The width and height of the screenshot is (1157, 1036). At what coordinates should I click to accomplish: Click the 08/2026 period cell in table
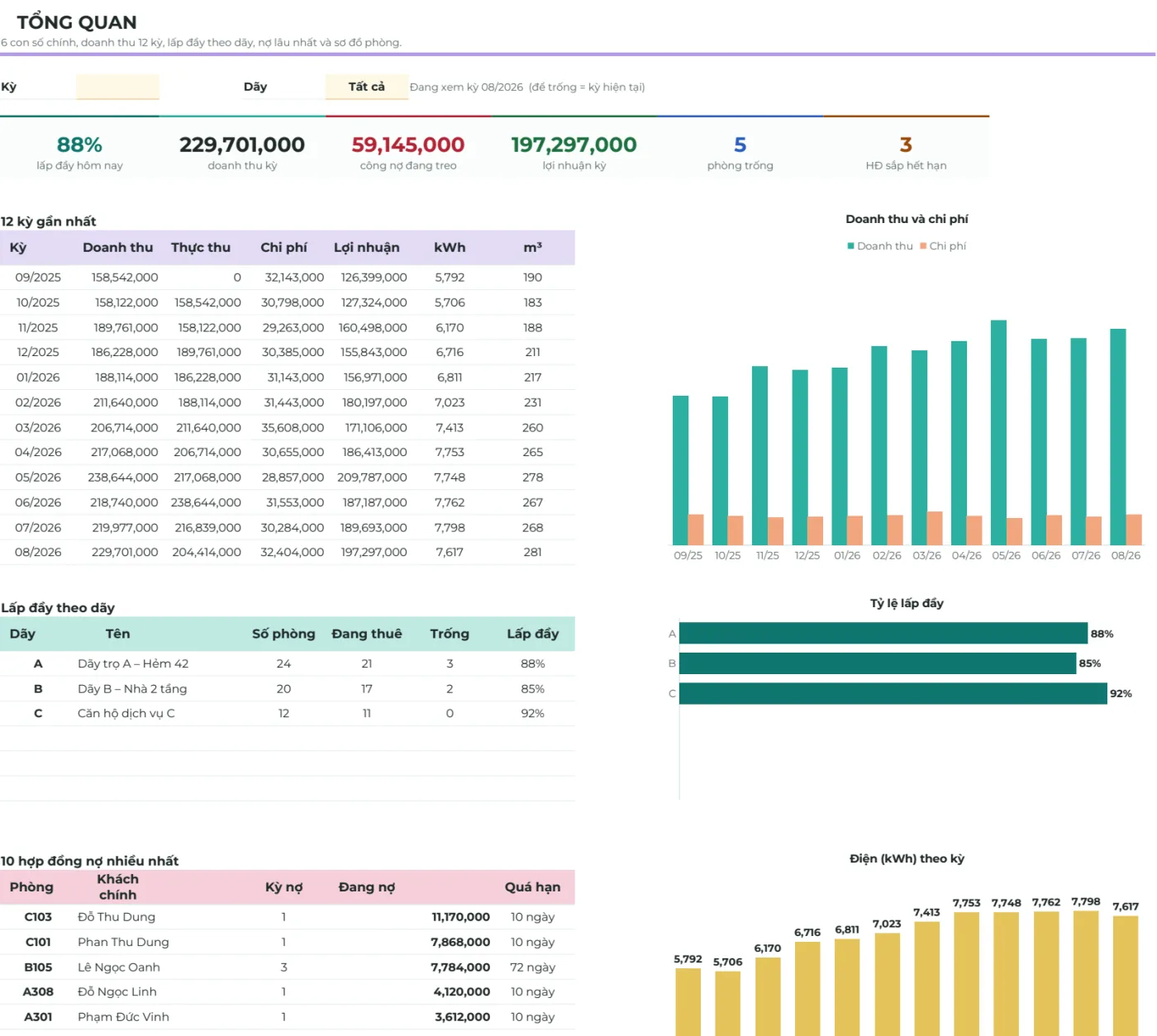pos(38,552)
